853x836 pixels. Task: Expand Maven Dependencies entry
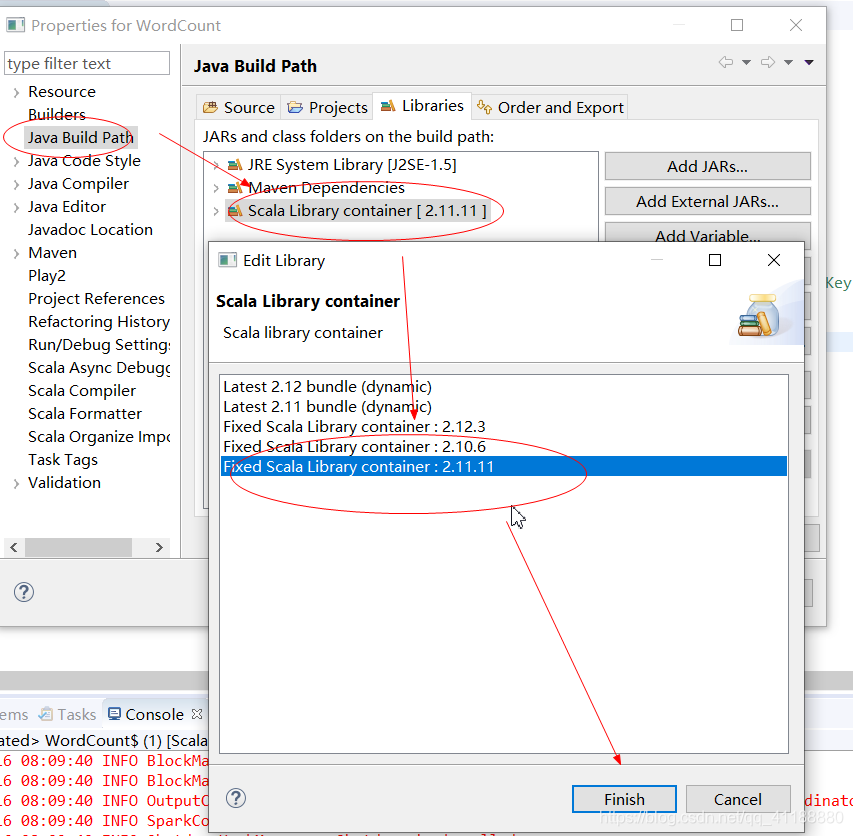coord(216,188)
